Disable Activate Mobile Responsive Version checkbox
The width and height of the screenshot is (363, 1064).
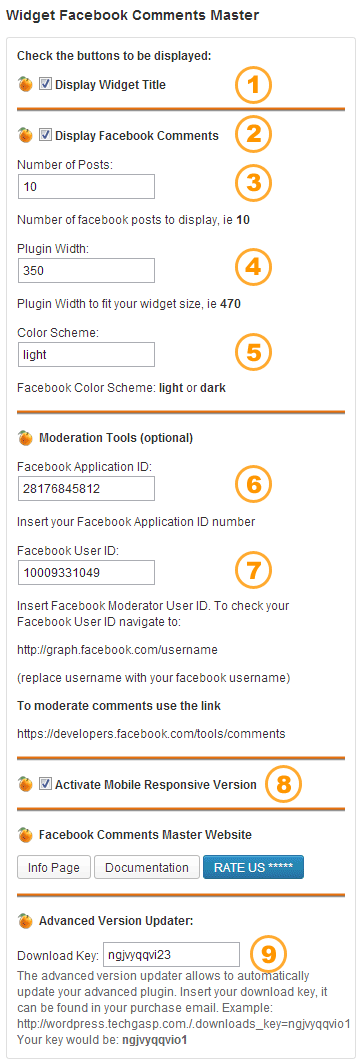[x=45, y=784]
